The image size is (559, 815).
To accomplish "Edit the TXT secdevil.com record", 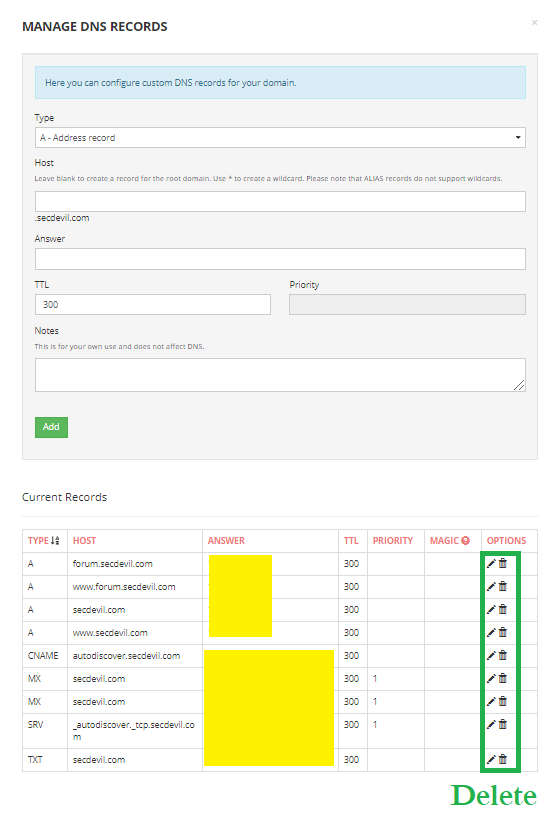I will click(x=491, y=759).
